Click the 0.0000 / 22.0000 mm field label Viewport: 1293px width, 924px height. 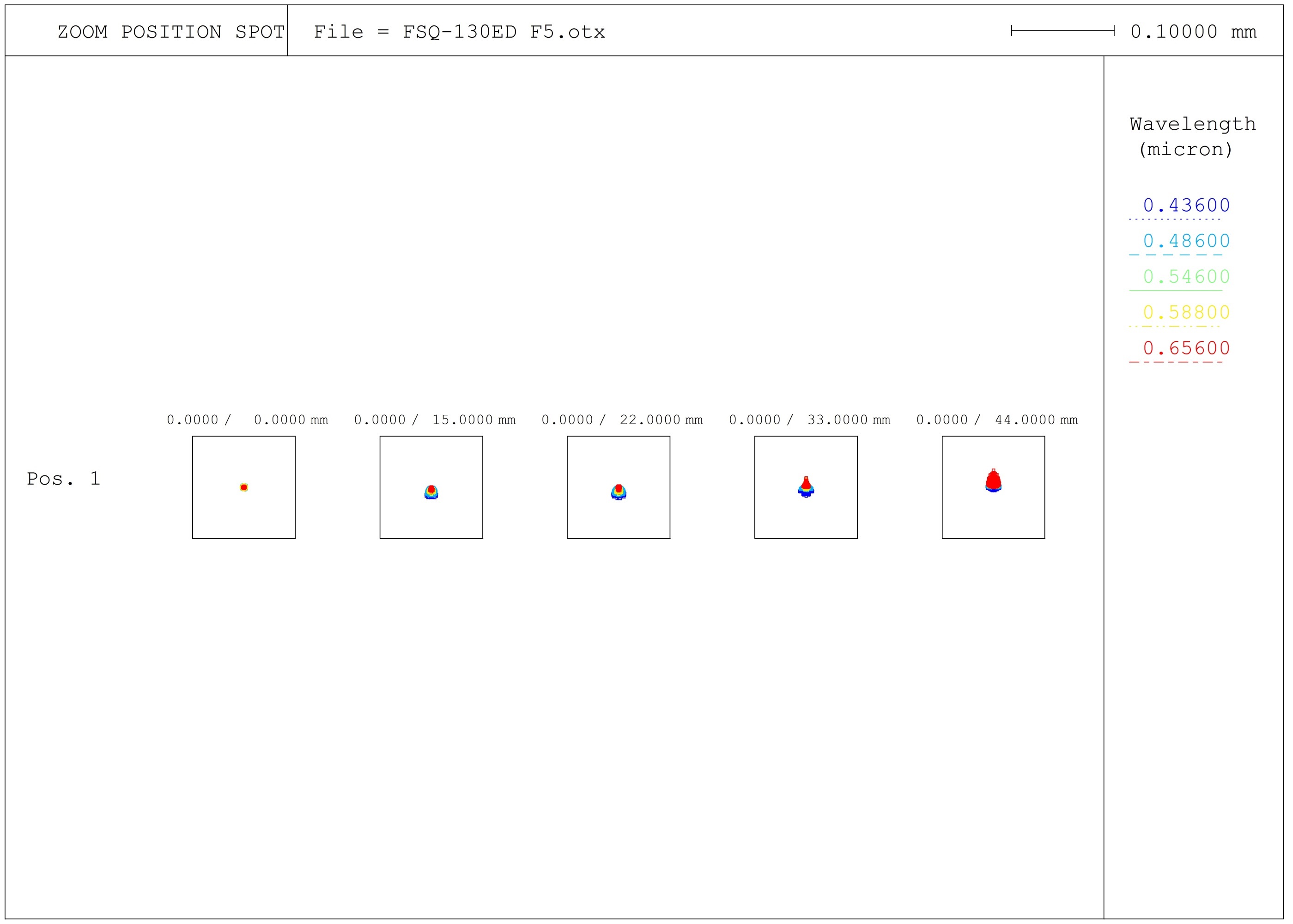(622, 420)
